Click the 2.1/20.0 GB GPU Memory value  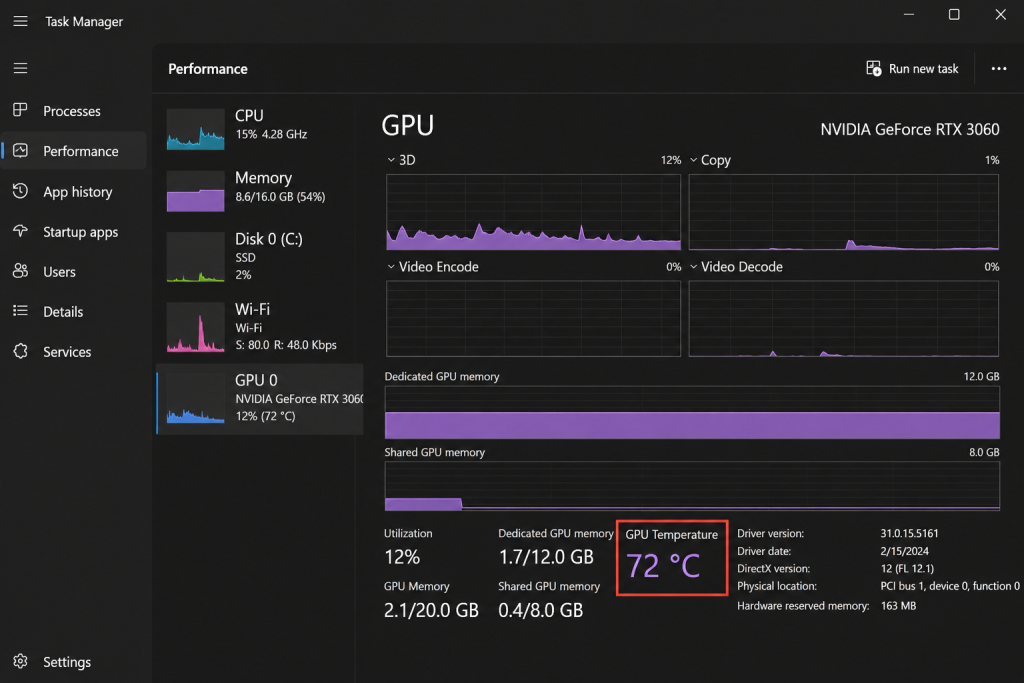pos(431,610)
